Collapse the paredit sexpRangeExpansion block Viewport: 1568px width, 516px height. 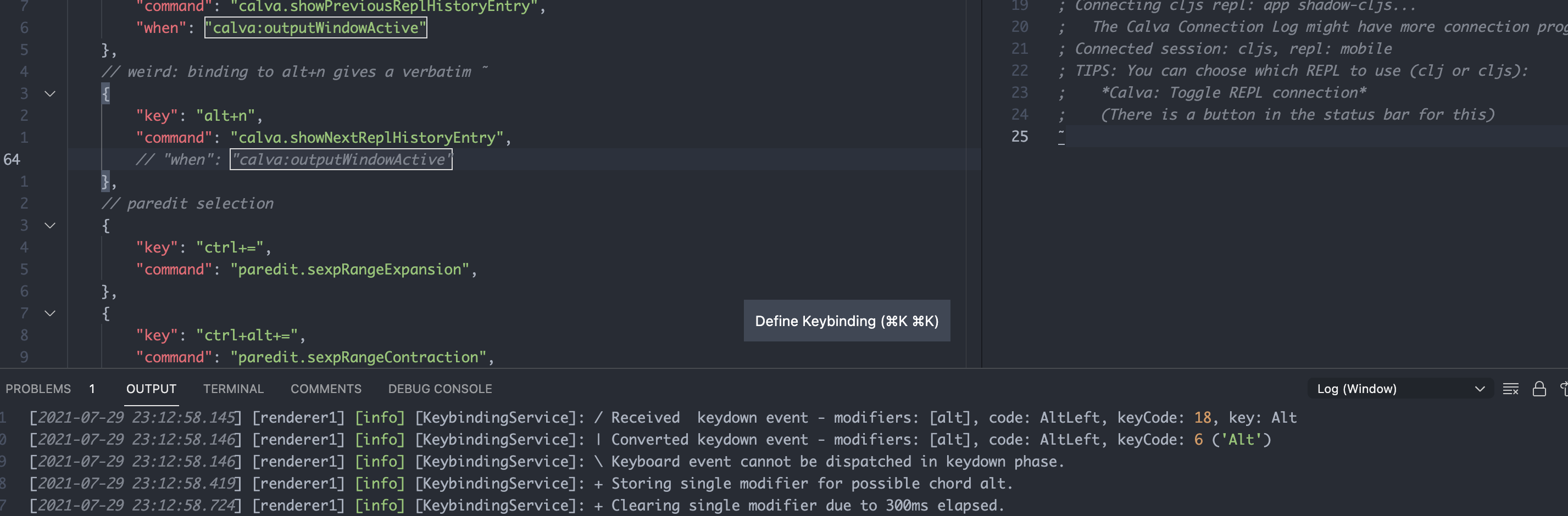tap(51, 225)
